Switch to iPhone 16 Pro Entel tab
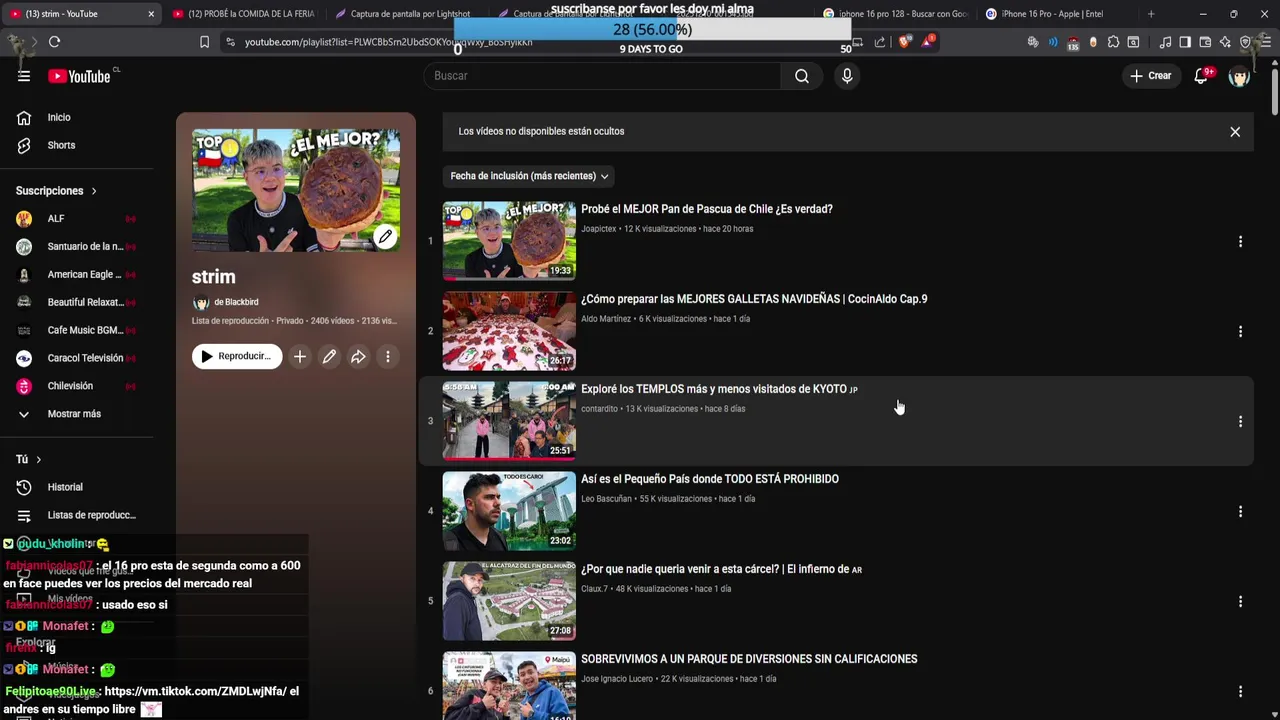Screen dimensions: 1280x720 click(1052, 14)
